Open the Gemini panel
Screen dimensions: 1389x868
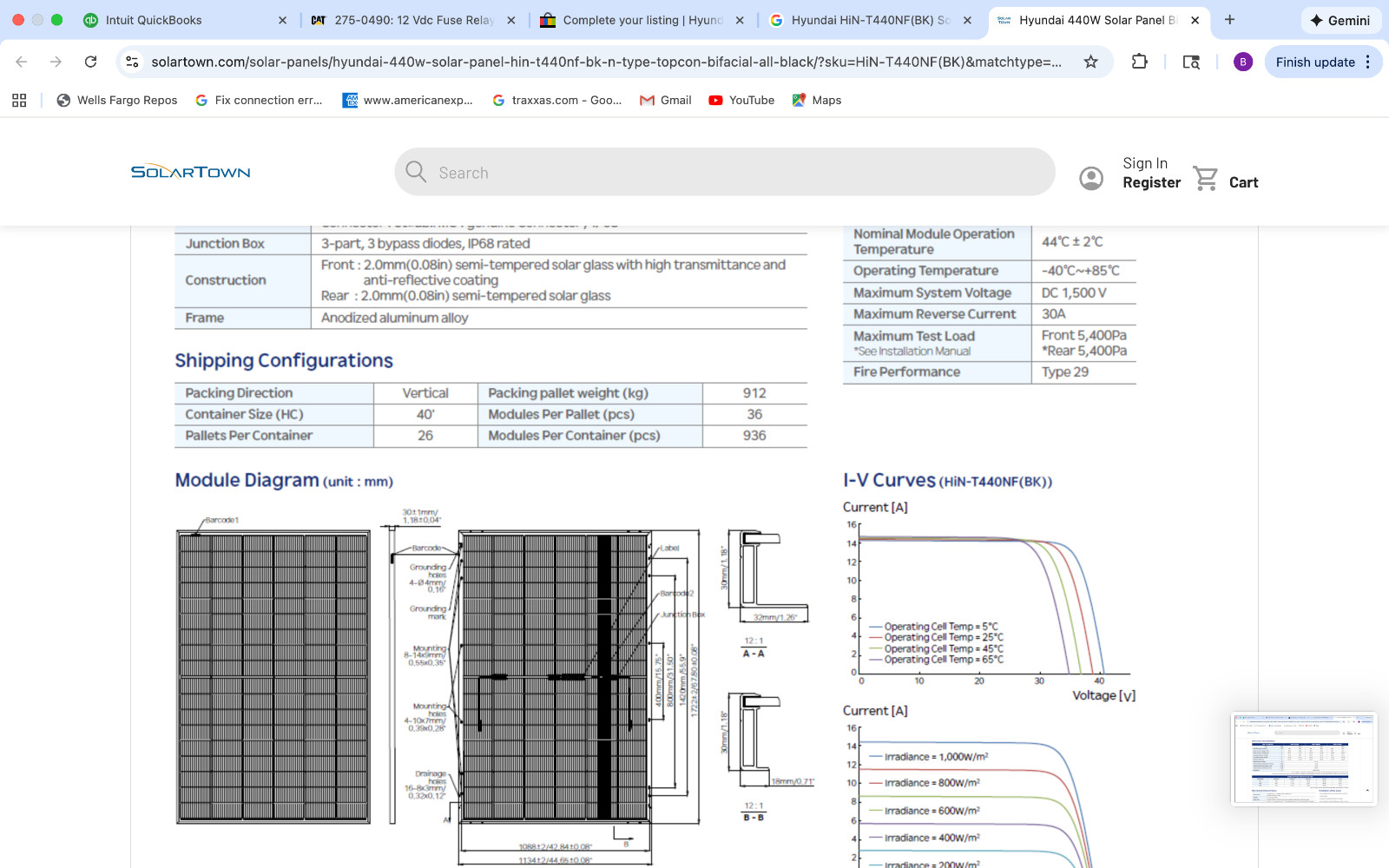pos(1340,20)
